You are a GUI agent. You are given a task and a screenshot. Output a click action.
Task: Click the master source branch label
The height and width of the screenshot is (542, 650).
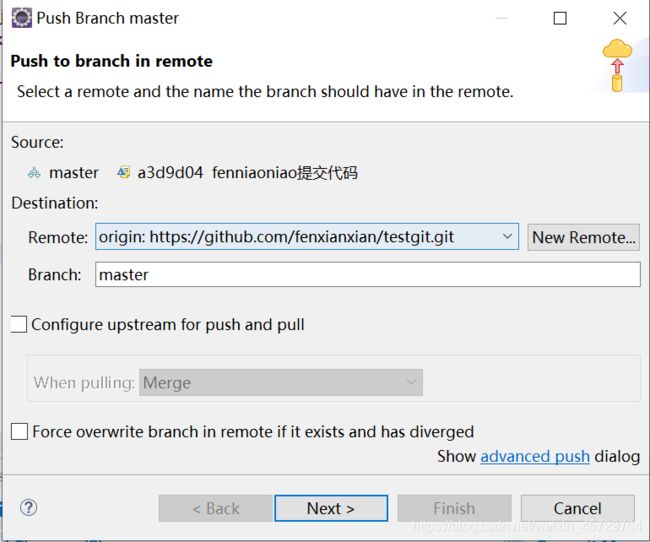point(74,172)
